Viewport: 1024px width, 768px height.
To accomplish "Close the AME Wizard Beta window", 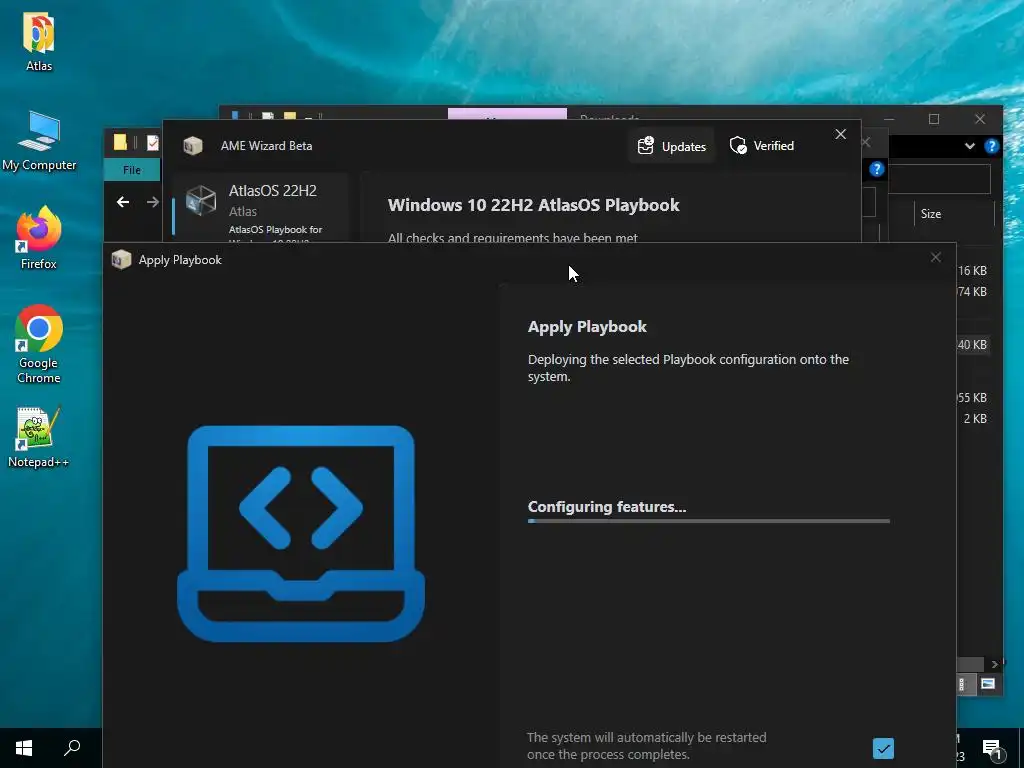I will pyautogui.click(x=840, y=134).
